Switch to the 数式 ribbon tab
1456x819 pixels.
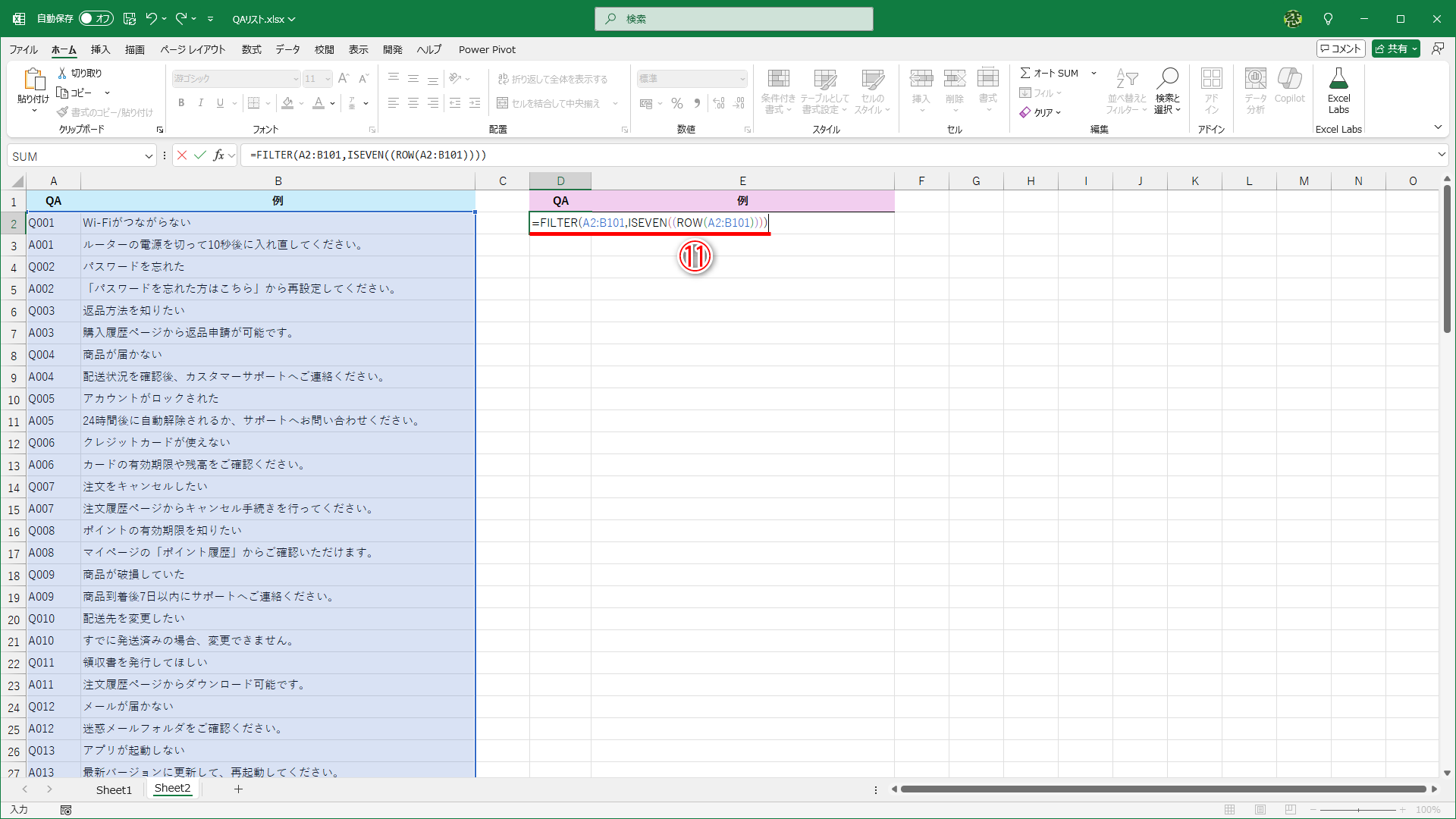[251, 49]
